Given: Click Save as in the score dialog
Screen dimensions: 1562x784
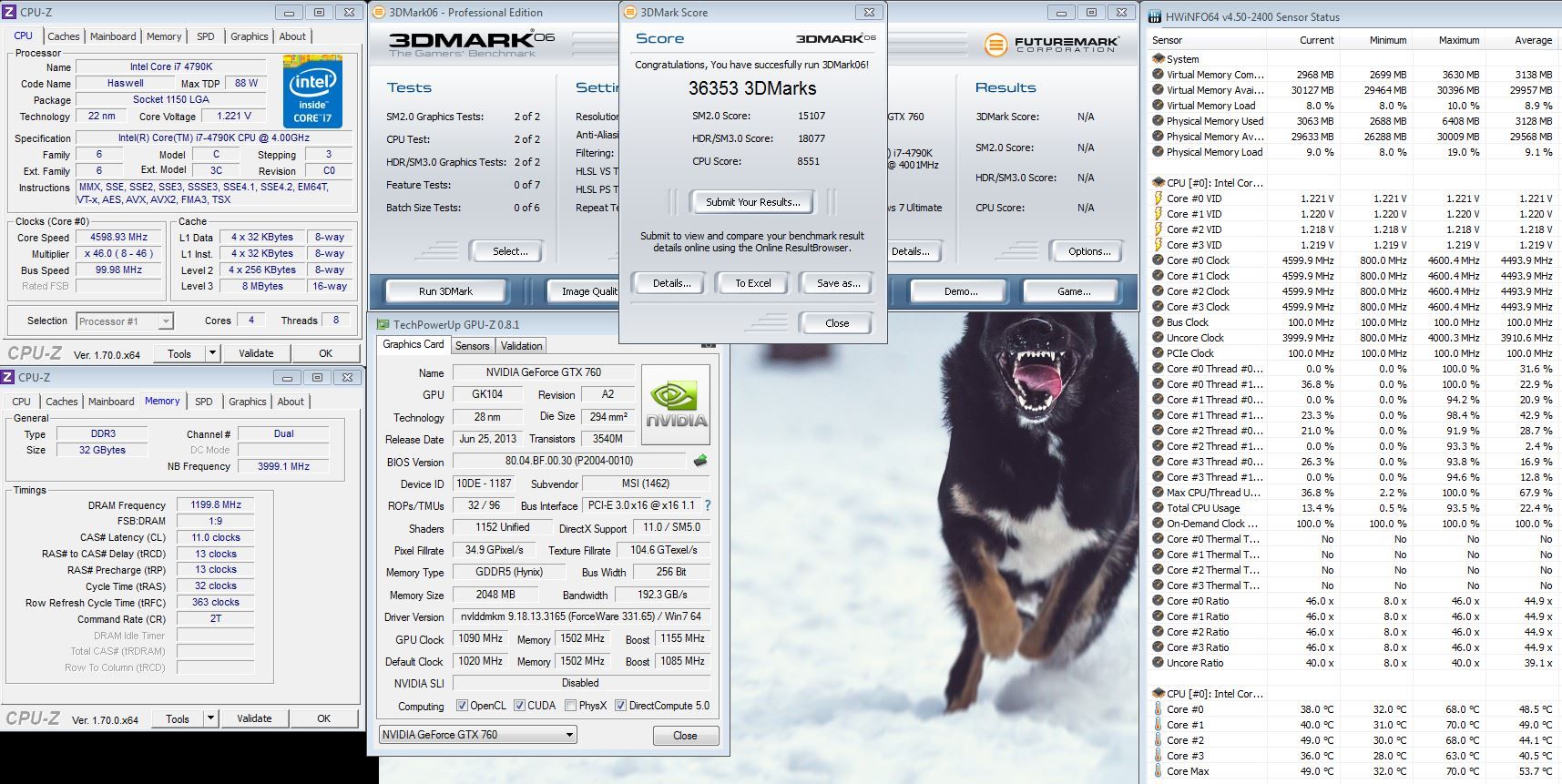Looking at the screenshot, I should coord(838,283).
